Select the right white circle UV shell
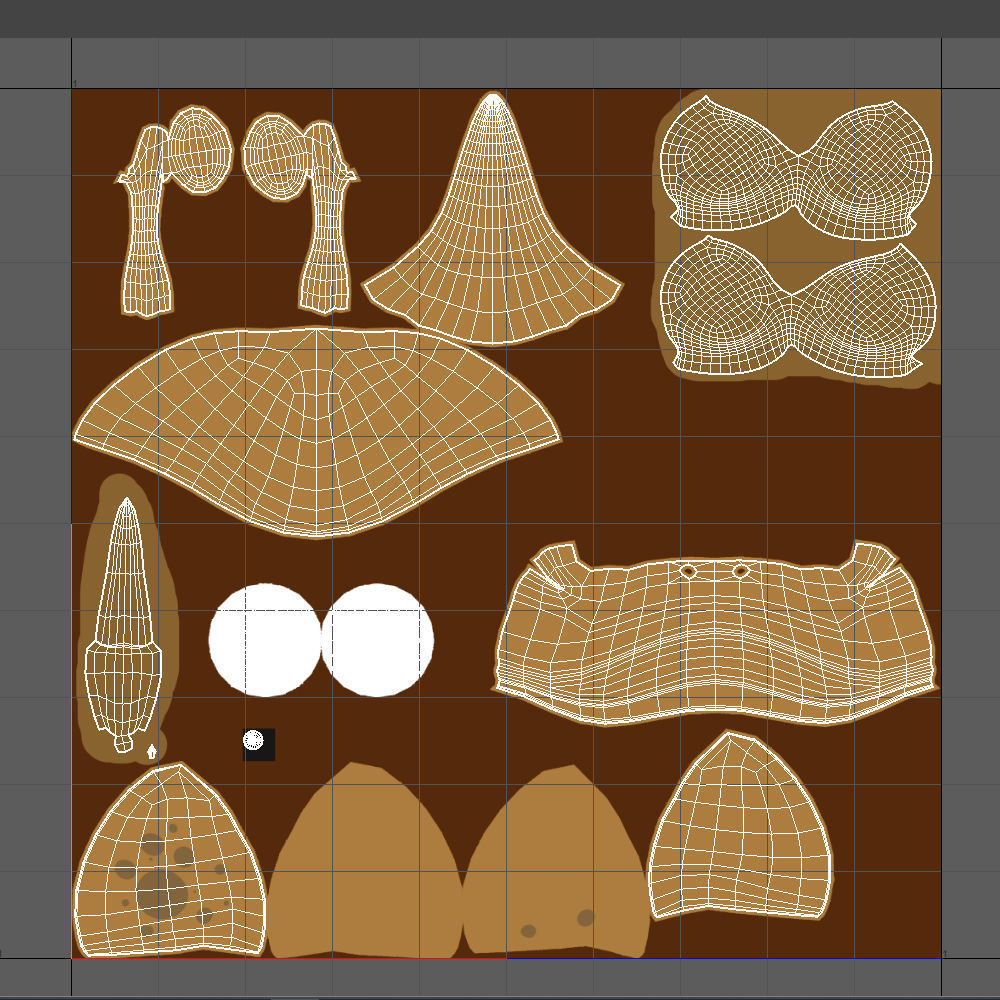Viewport: 1000px width, 1000px height. pyautogui.click(x=378, y=640)
